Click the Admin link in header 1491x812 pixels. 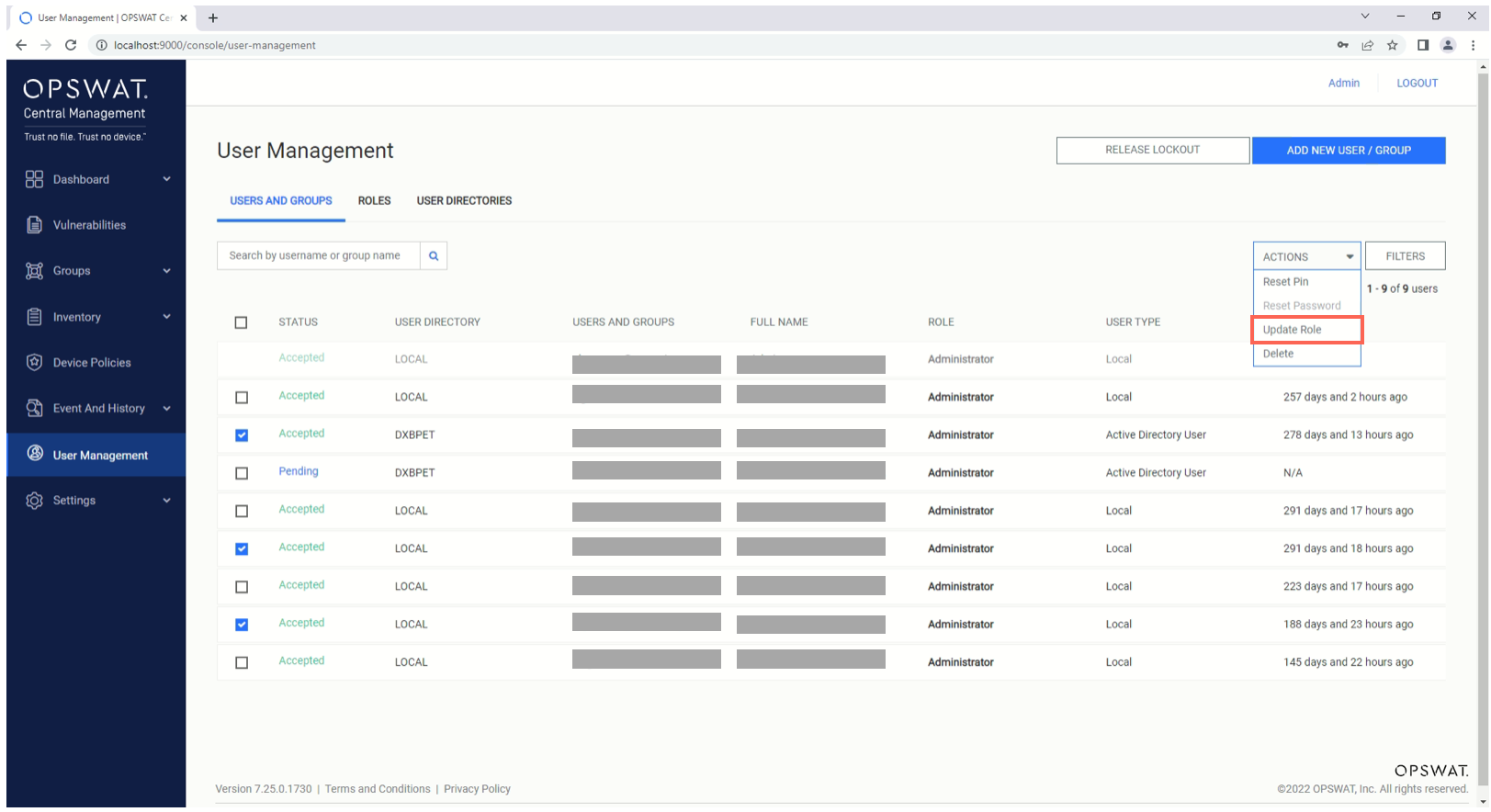(1343, 83)
